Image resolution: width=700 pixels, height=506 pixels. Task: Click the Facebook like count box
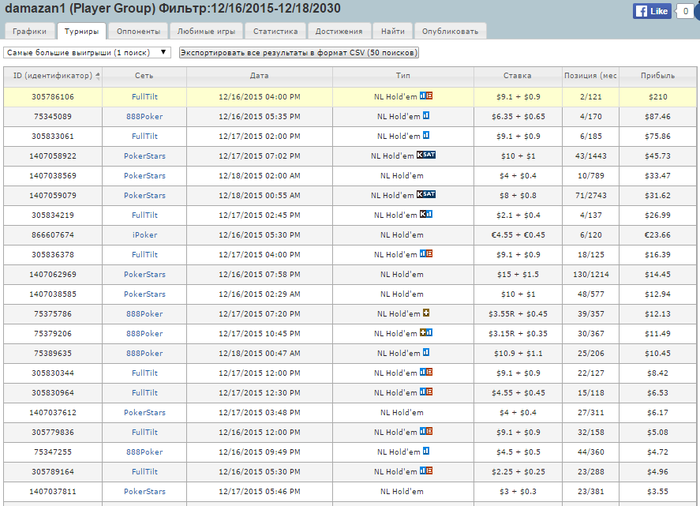click(x=686, y=11)
